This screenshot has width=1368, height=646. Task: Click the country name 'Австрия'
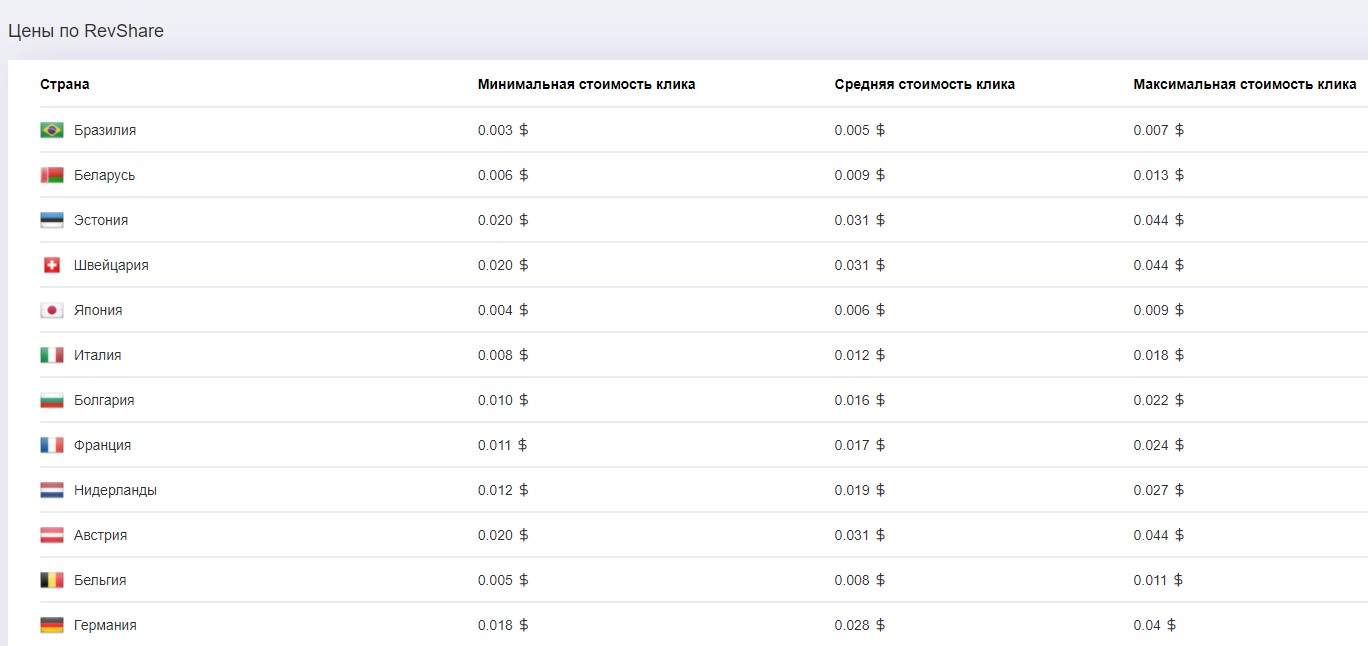[x=100, y=535]
